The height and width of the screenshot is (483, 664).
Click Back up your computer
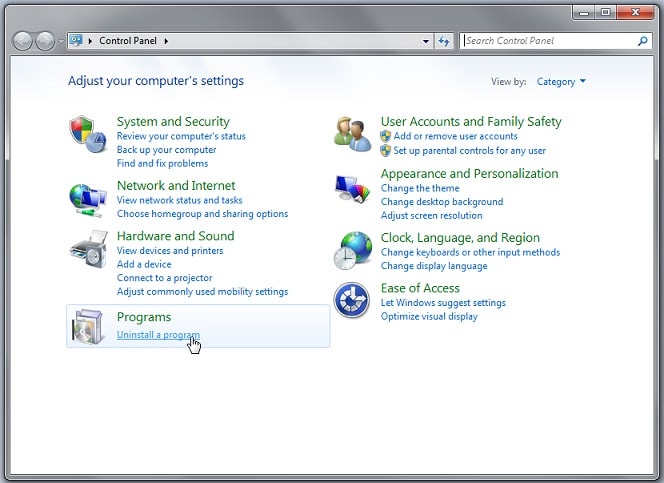click(166, 150)
